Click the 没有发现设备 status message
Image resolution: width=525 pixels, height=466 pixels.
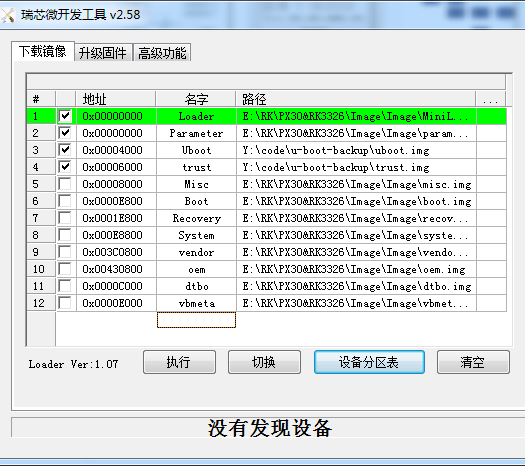click(270, 428)
